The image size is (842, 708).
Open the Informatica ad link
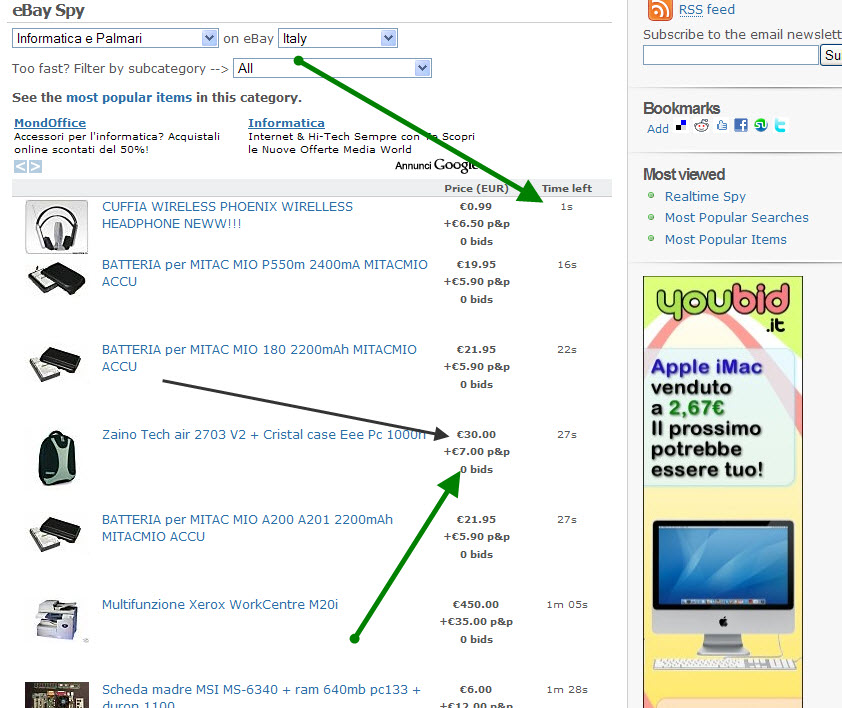click(x=286, y=123)
